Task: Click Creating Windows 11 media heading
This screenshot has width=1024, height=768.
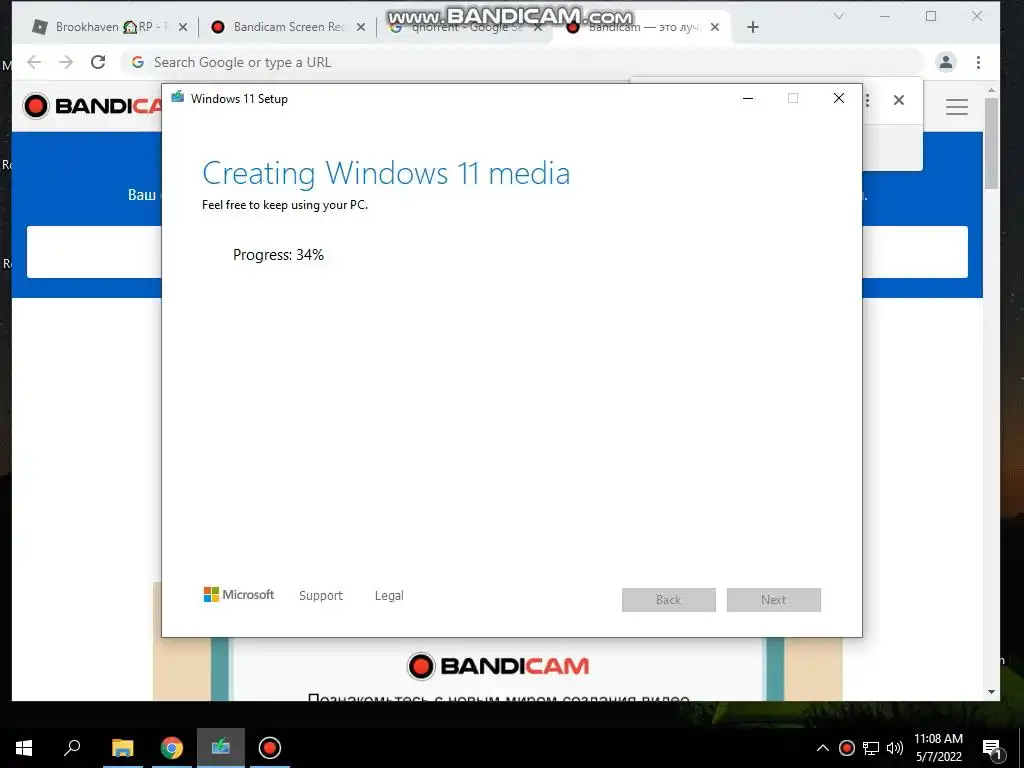Action: point(386,174)
